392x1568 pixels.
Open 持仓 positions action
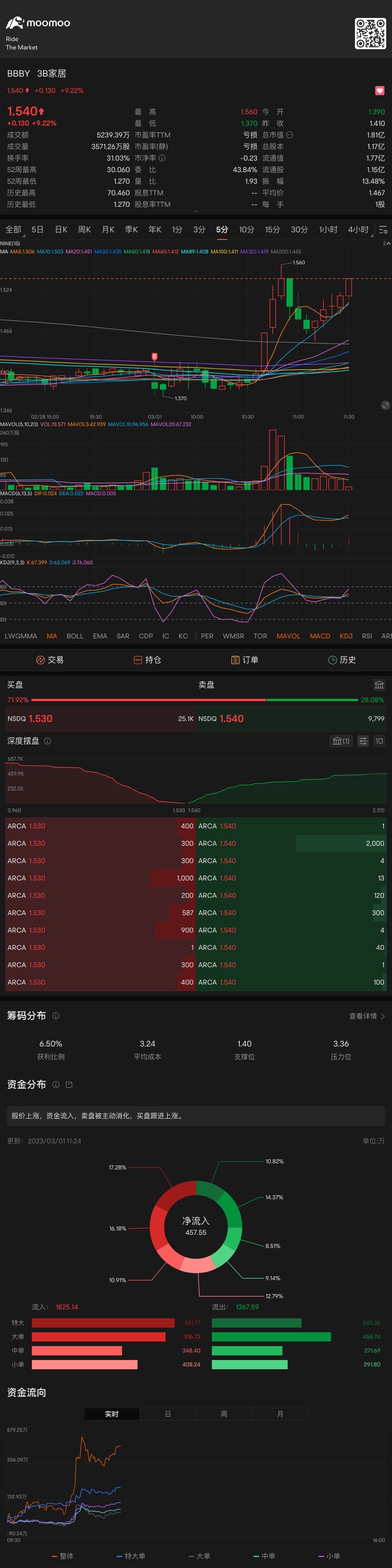[x=147, y=660]
